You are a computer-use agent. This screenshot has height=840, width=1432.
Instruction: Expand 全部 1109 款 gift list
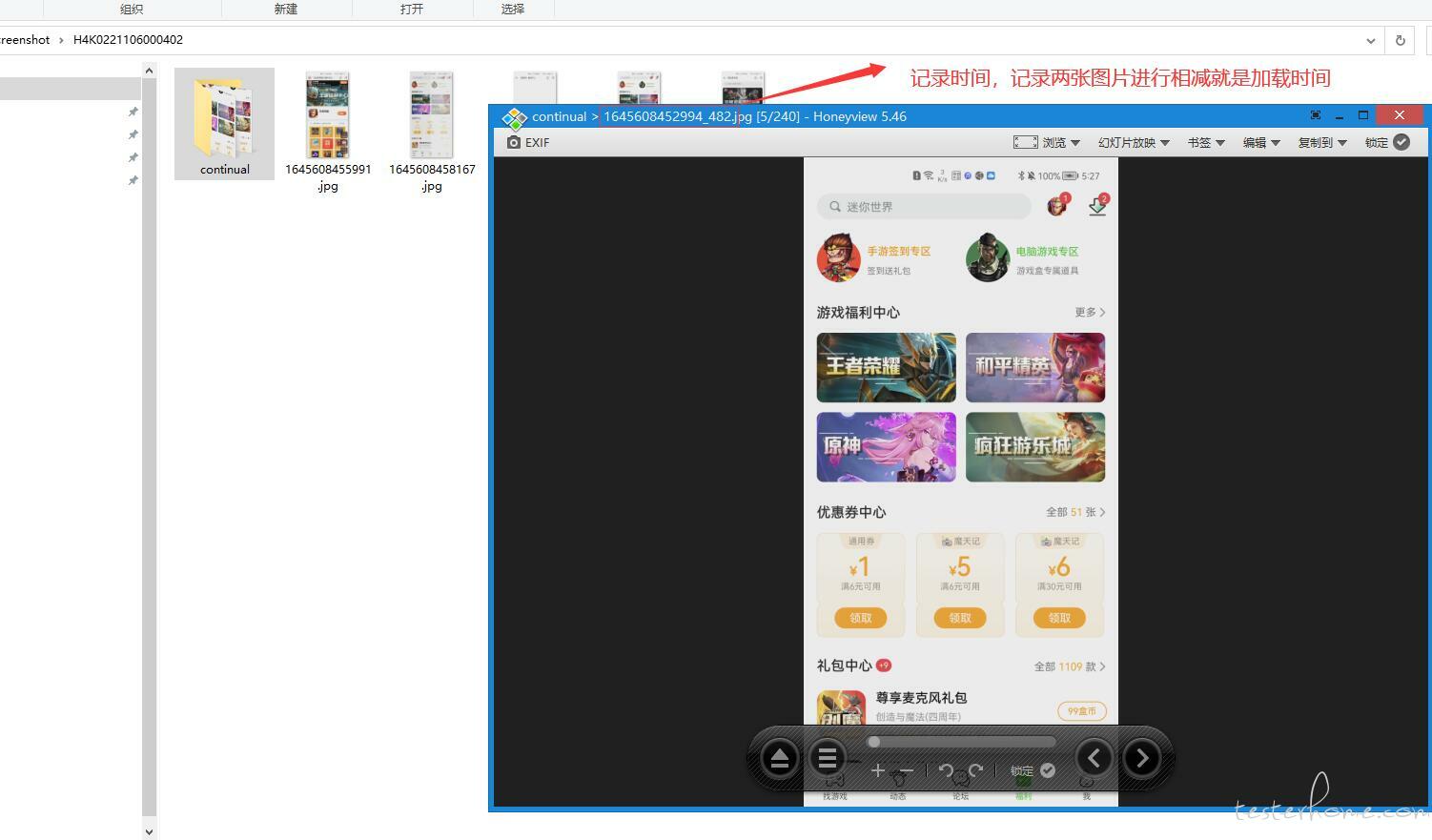tap(1070, 666)
